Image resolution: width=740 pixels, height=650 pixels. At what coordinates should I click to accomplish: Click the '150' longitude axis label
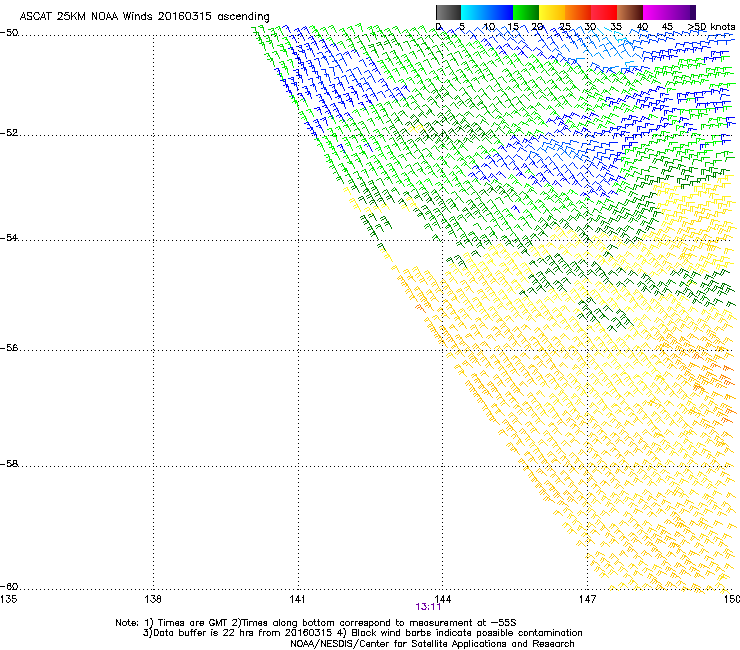point(732,599)
